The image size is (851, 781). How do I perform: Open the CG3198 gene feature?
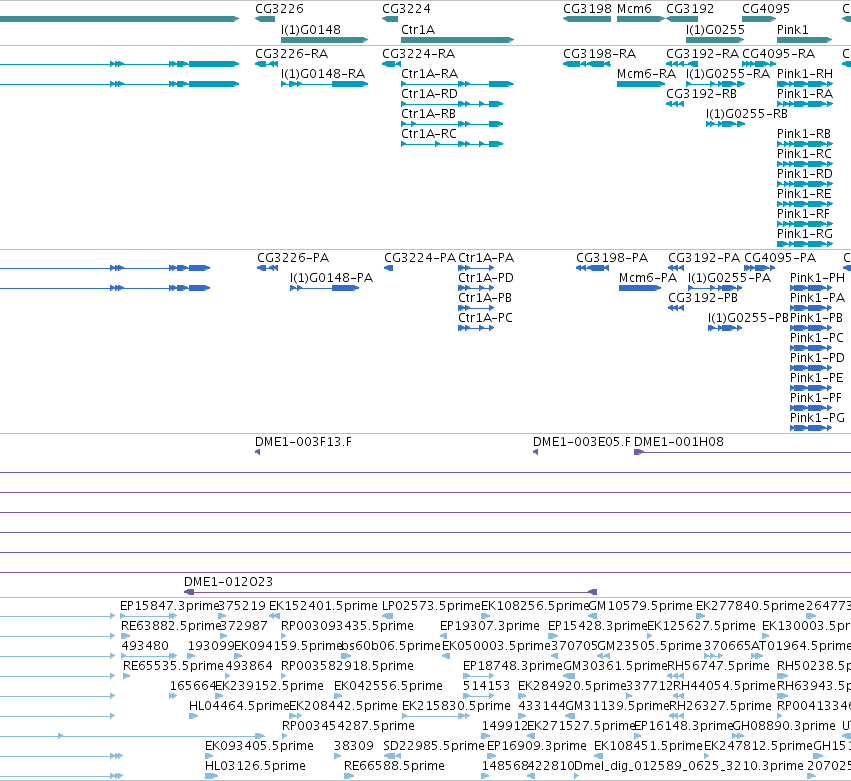click(587, 19)
